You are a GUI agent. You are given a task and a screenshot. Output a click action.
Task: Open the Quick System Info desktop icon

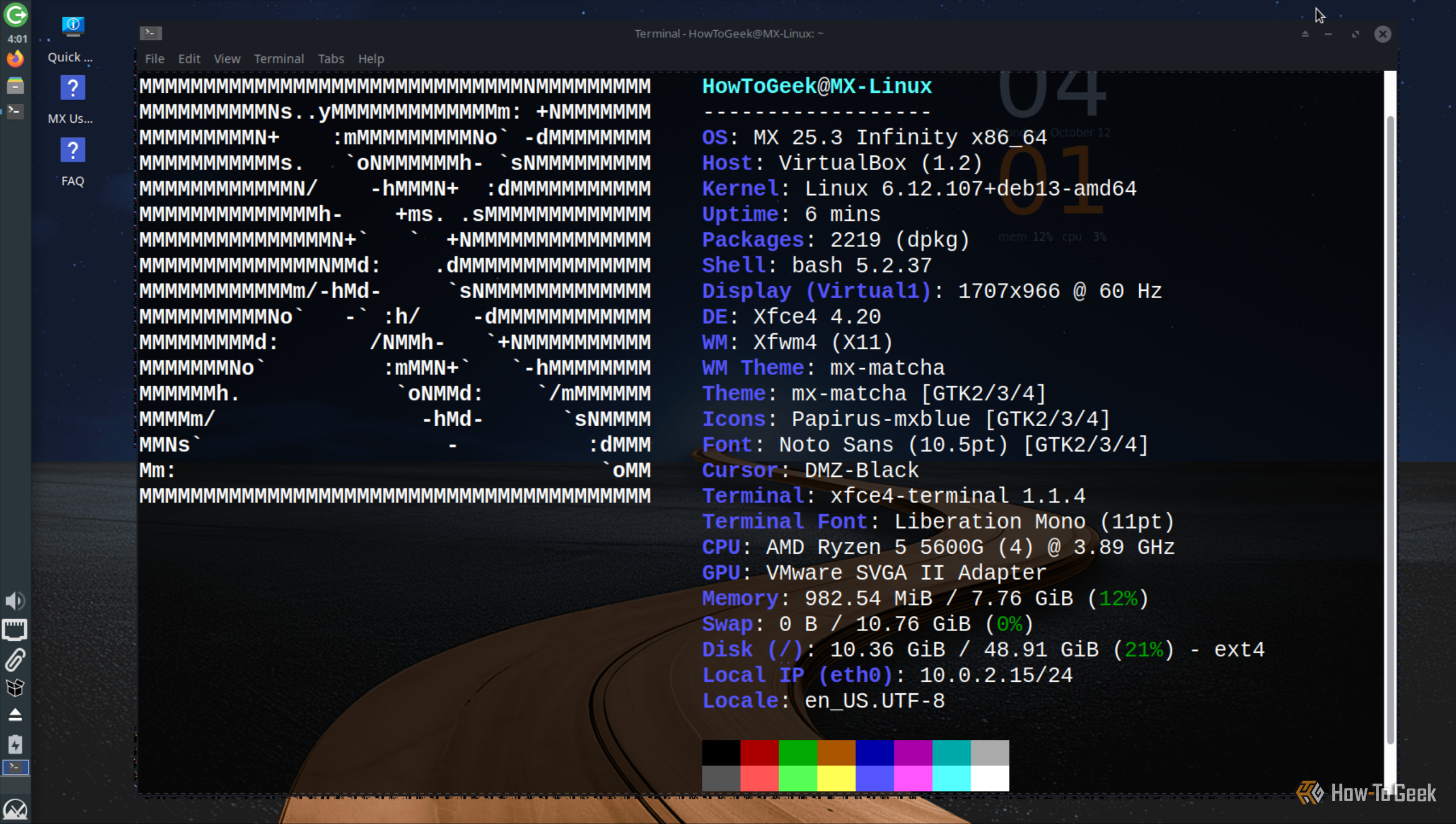72,40
